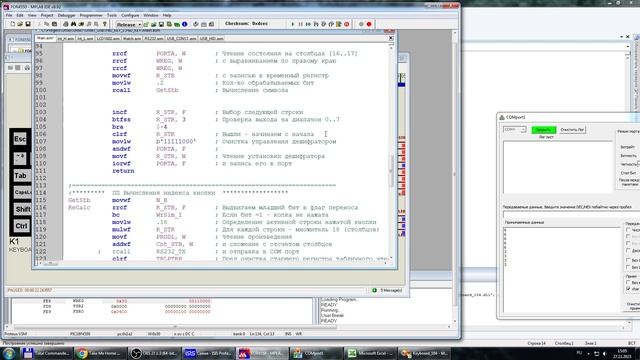The width and height of the screenshot is (640, 360).
Task: Switch to Keyboard_SIM taskbar item
Action: tap(423, 353)
